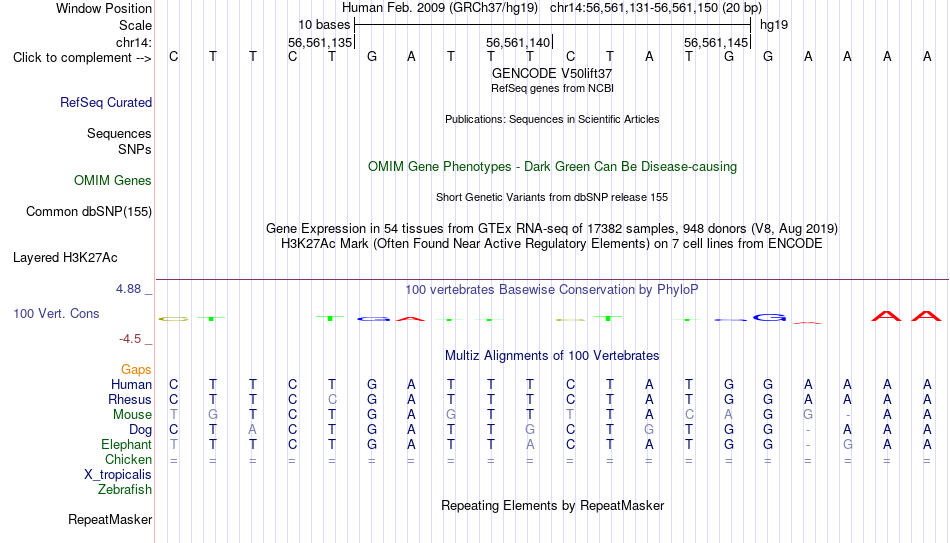Open the OMIM Genes track label
The height and width of the screenshot is (543, 950).
pos(113,181)
